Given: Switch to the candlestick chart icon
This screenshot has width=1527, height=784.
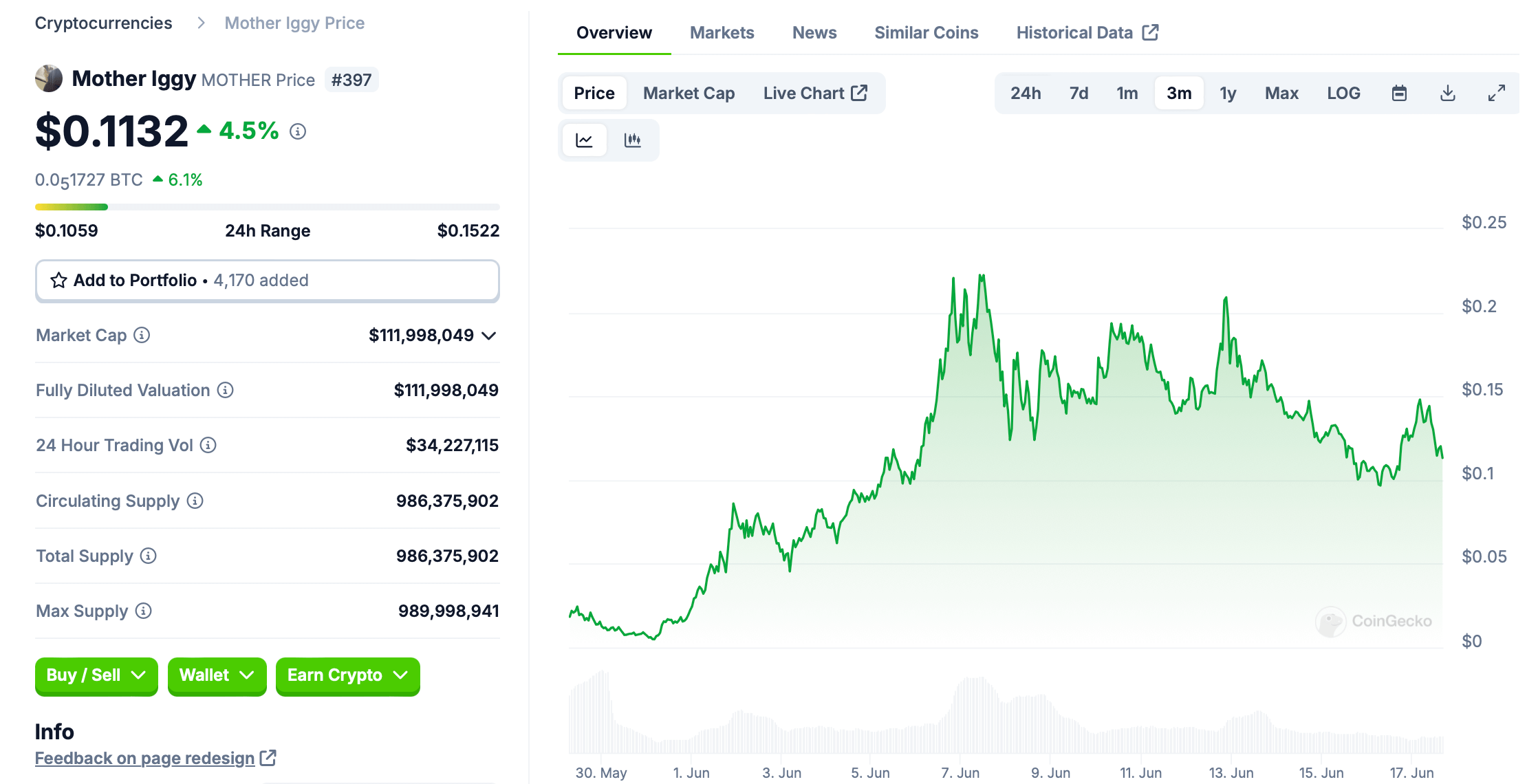Looking at the screenshot, I should (633, 140).
